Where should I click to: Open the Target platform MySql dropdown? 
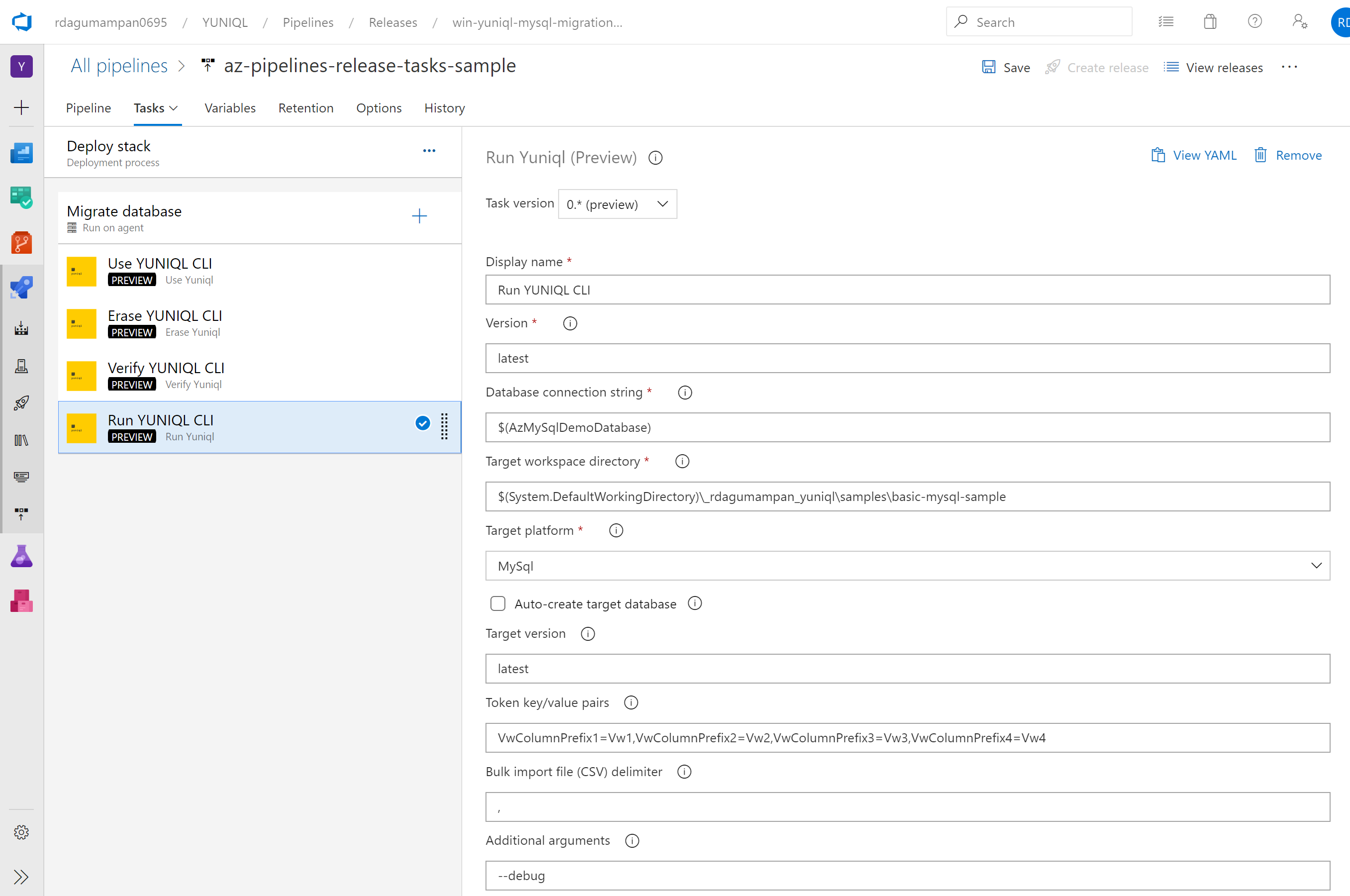coord(907,566)
